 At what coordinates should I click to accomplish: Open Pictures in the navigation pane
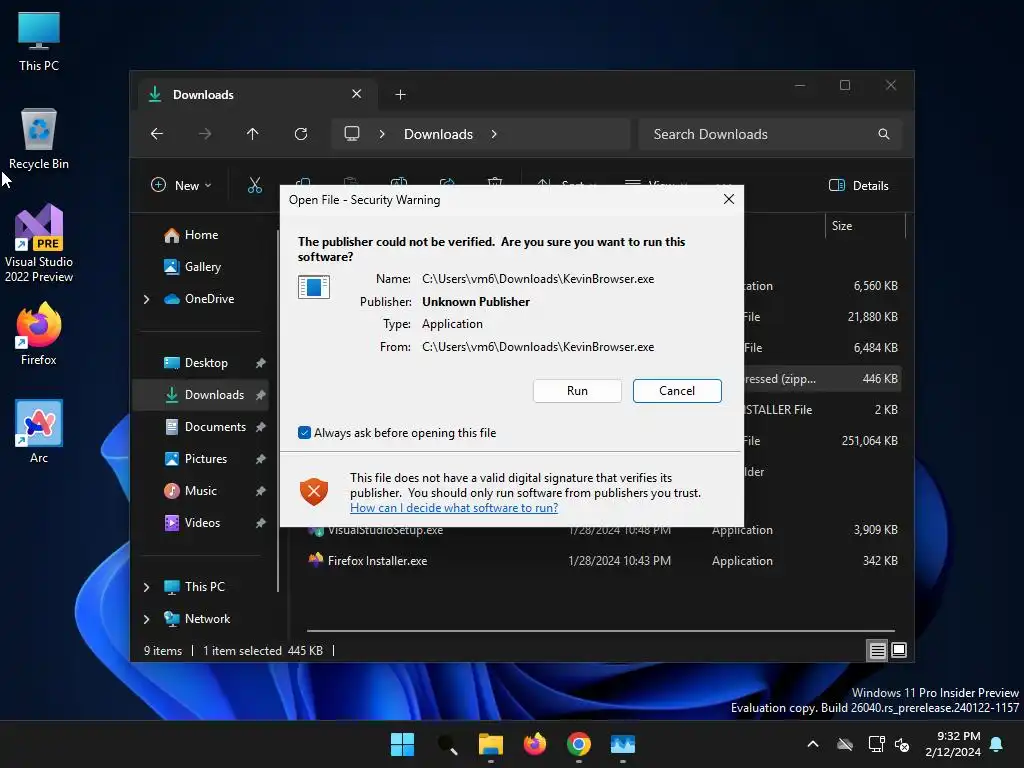pos(206,458)
